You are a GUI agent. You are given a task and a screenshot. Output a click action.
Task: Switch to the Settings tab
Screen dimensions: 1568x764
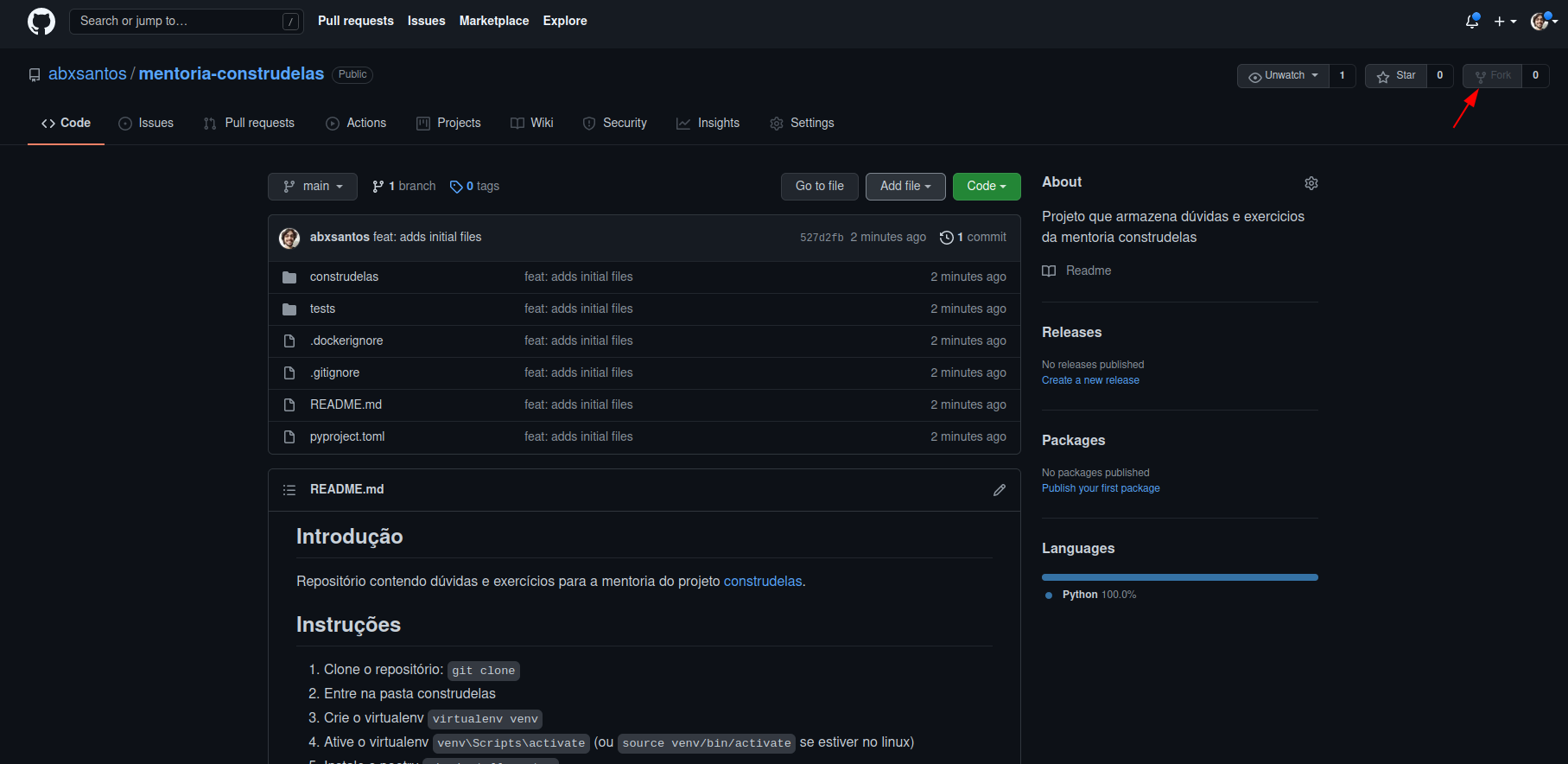pos(802,123)
